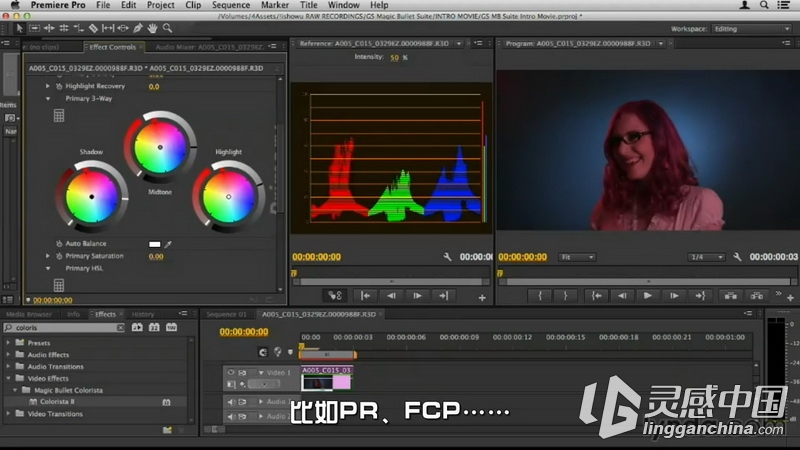
Task: Open the 1/4 playback resolution dropdown
Action: (x=706, y=257)
